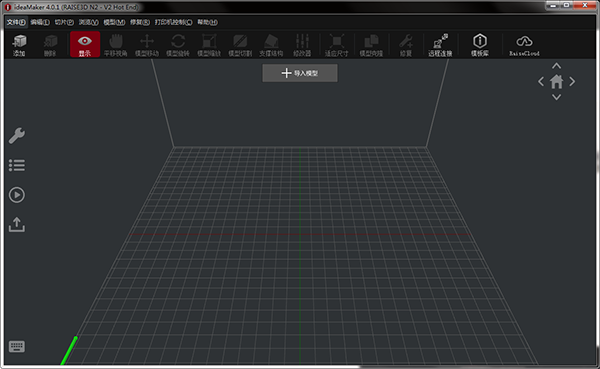This screenshot has height=369, width=600.
Task: Open the 模型 (Model) menu
Action: [x=114, y=22]
